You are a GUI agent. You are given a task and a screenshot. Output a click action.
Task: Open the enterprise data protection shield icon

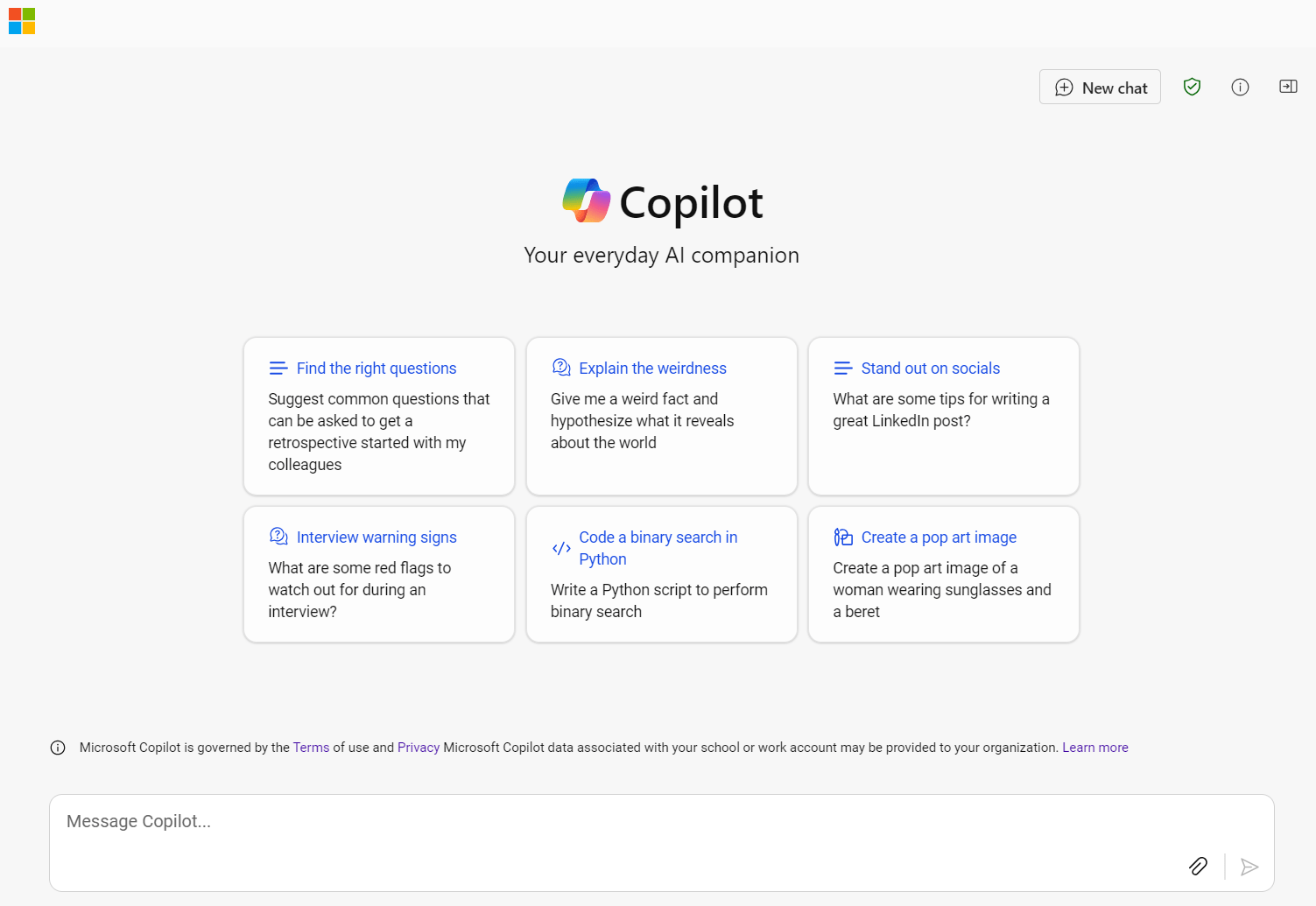tap(1192, 86)
